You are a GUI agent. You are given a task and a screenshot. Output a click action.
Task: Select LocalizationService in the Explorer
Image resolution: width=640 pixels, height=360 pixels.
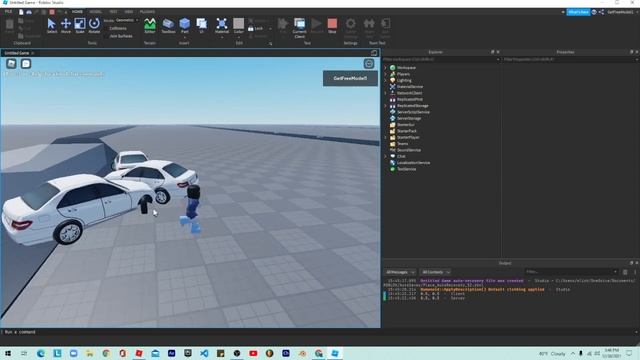[x=413, y=163]
